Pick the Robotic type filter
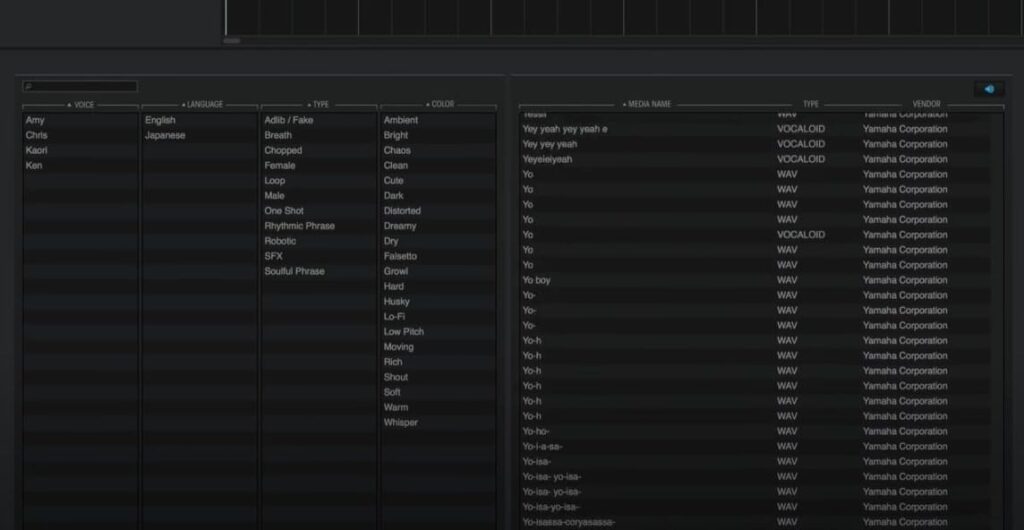The width and height of the screenshot is (1024, 530). [319, 241]
